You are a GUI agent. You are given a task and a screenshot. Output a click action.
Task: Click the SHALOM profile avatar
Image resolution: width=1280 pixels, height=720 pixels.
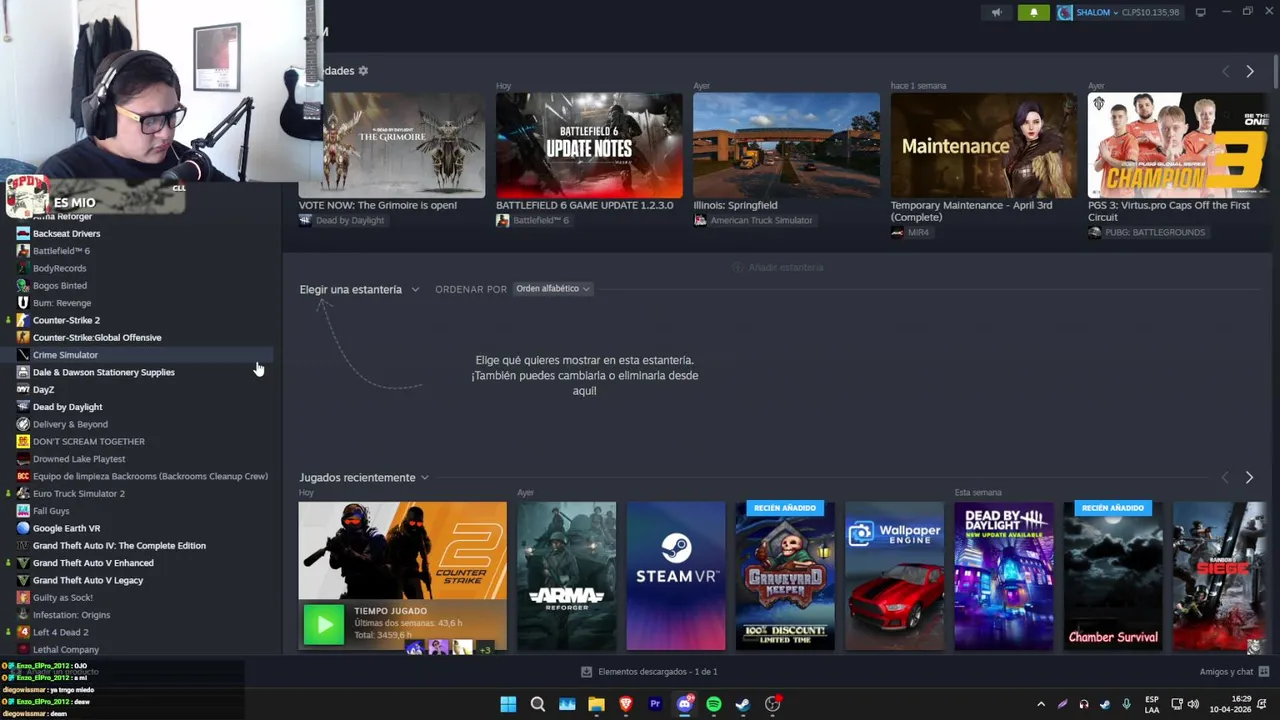click(x=1065, y=13)
